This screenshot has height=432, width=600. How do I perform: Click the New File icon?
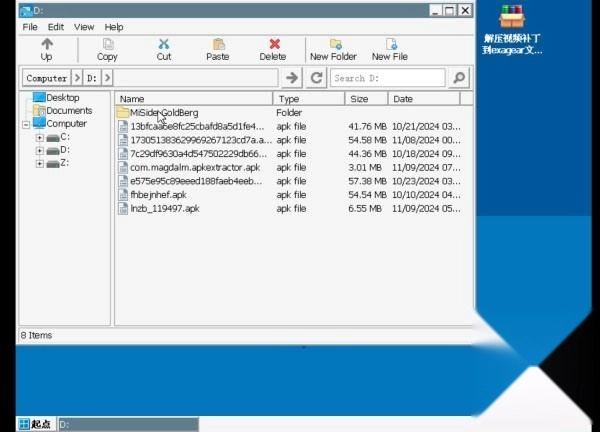pyautogui.click(x=390, y=45)
